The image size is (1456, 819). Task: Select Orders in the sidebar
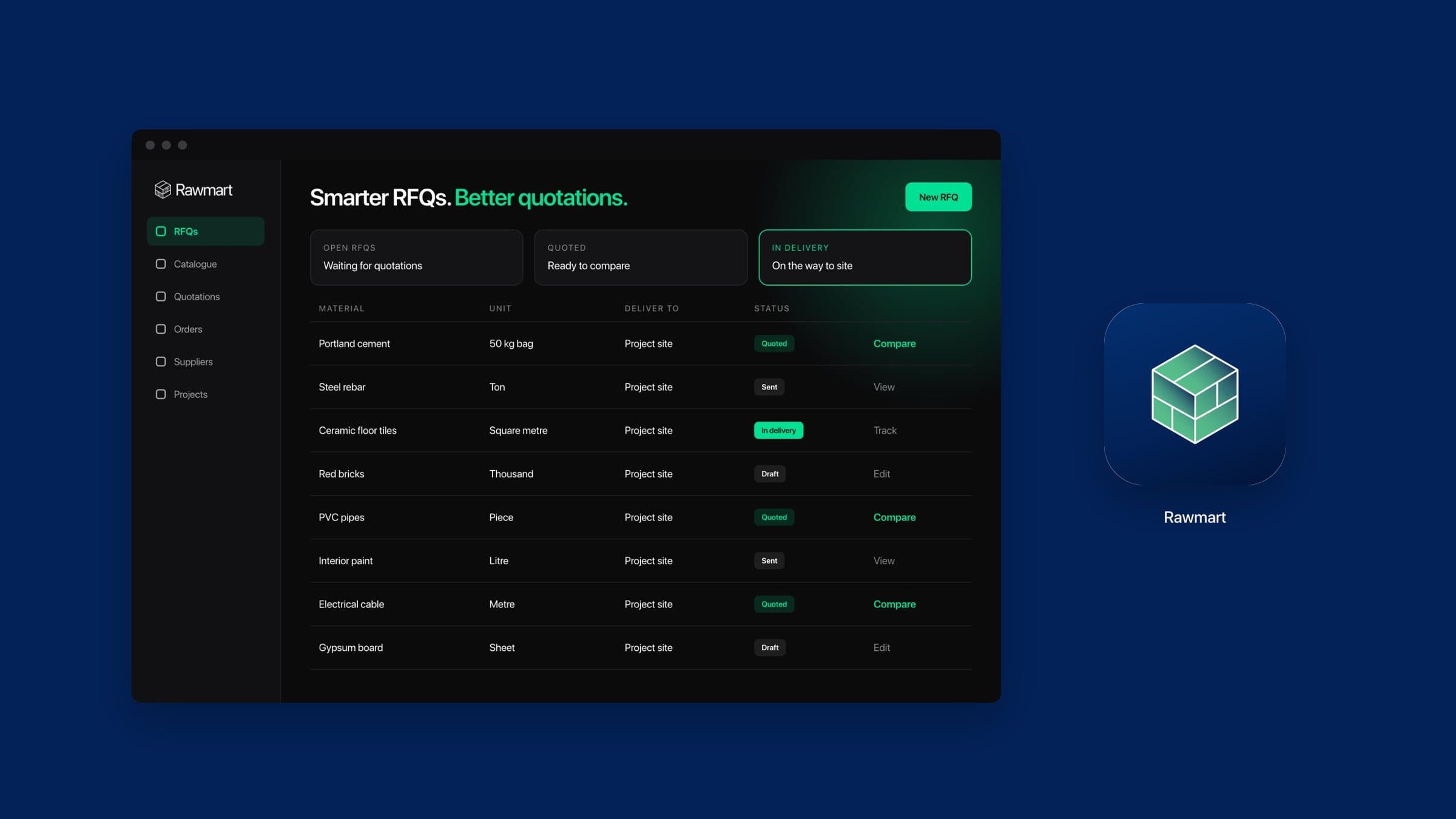(x=188, y=329)
